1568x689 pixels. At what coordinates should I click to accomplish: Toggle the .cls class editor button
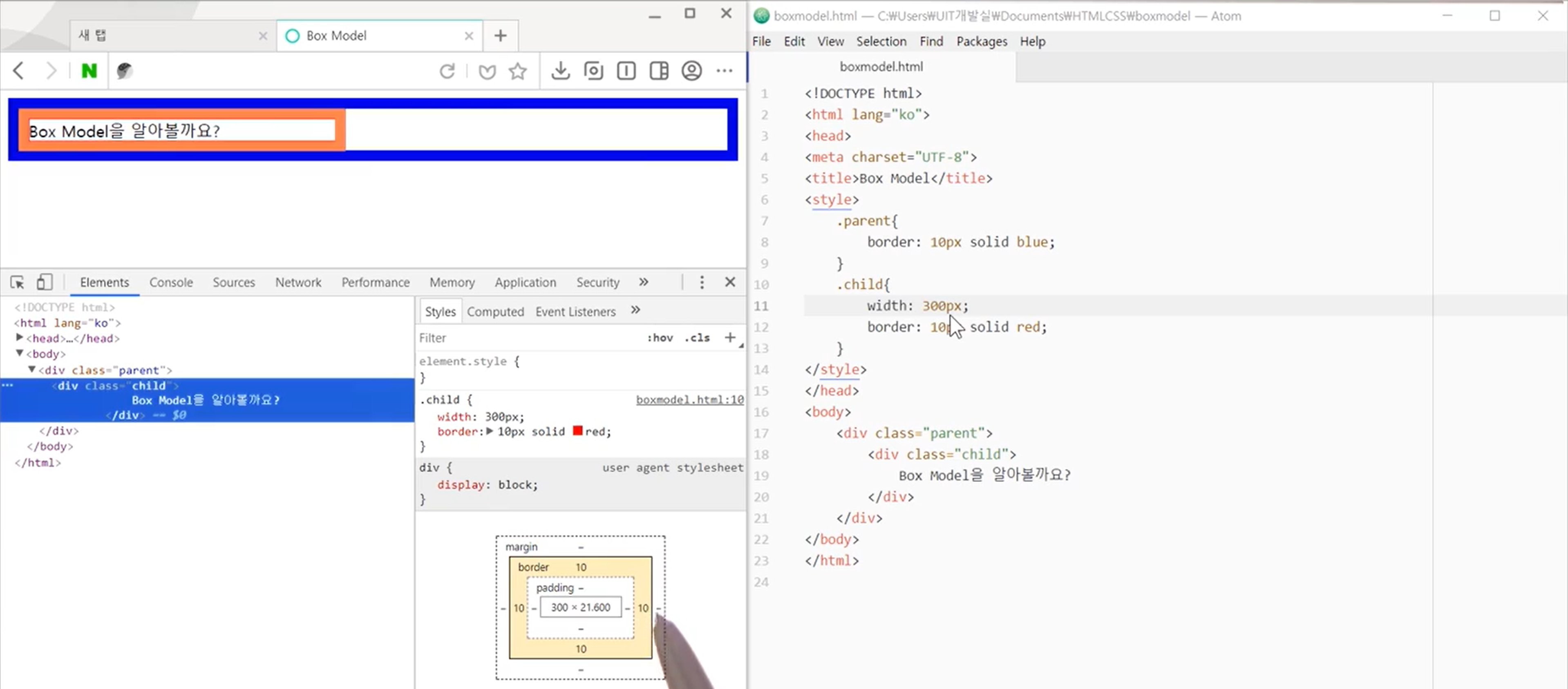[698, 338]
